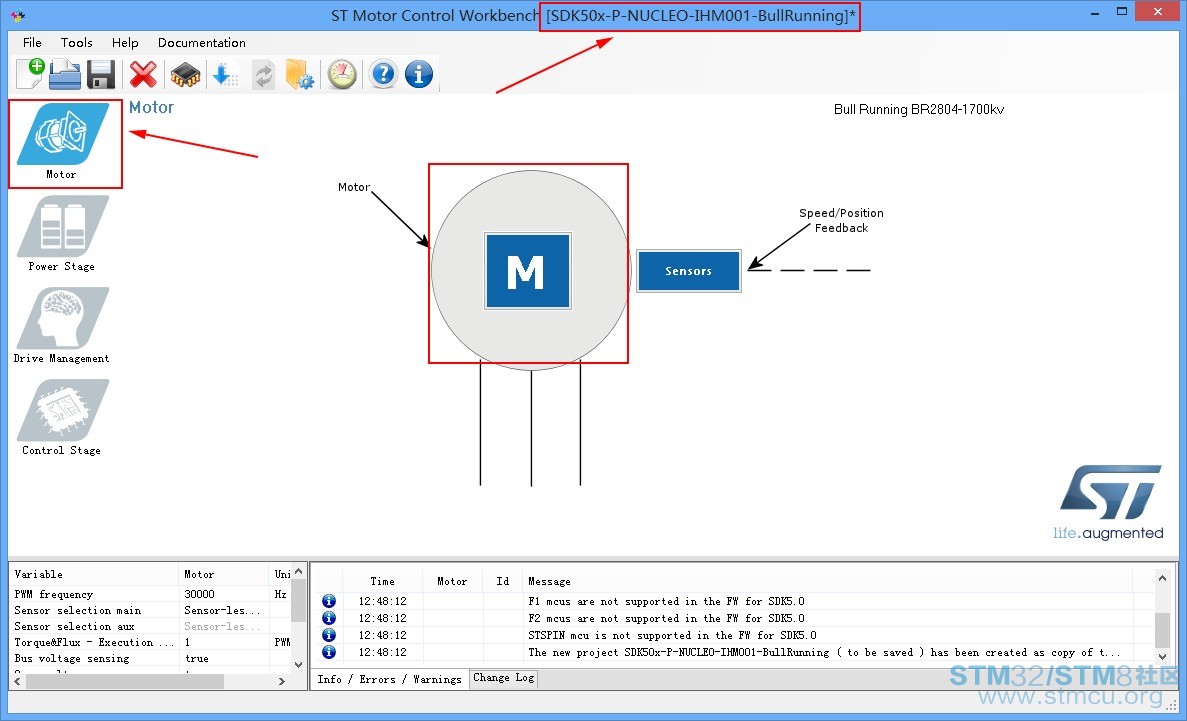Click the variables panel horizontal scrollbar thumb
This screenshot has height=721, width=1187.
coord(125,681)
